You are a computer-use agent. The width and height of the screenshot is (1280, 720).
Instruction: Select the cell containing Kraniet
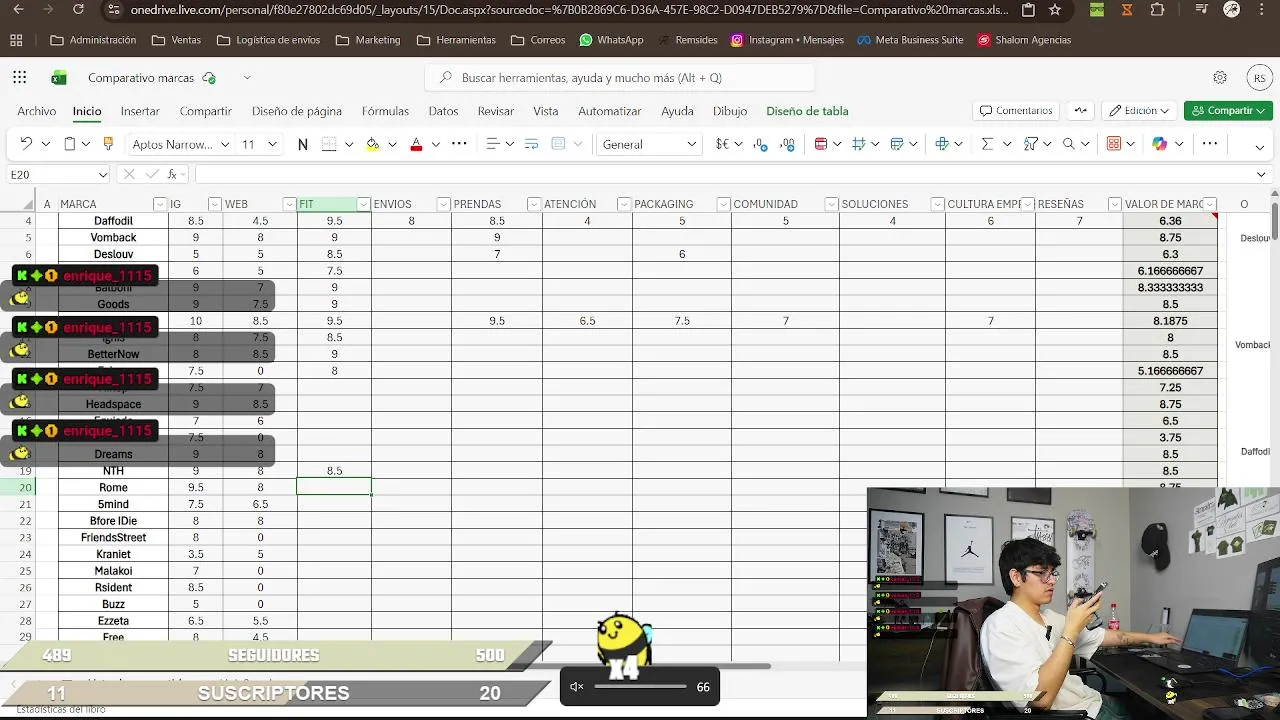coord(113,554)
